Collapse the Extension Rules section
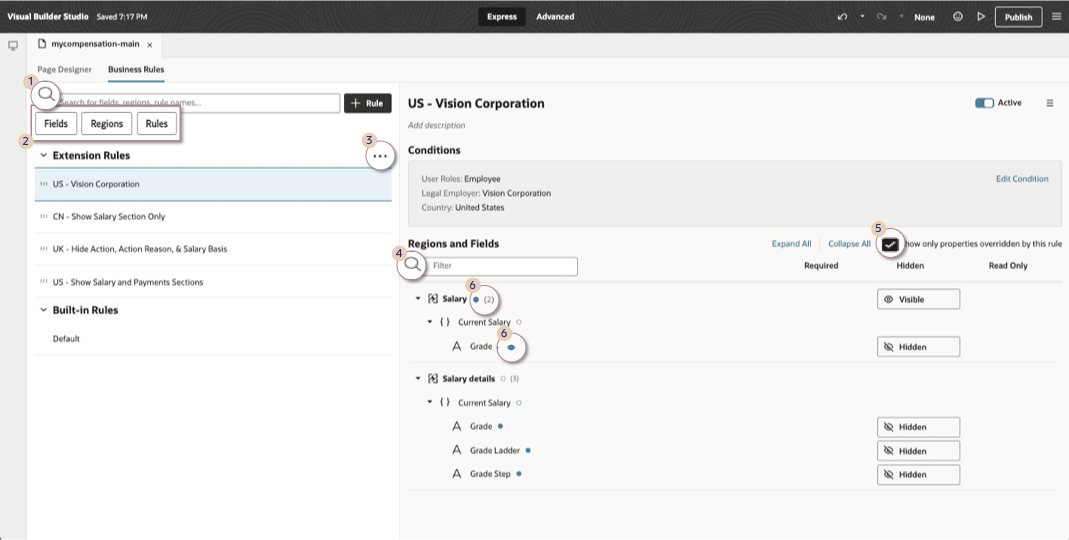Screen dimensions: 1069x540 pyautogui.click(x=43, y=156)
